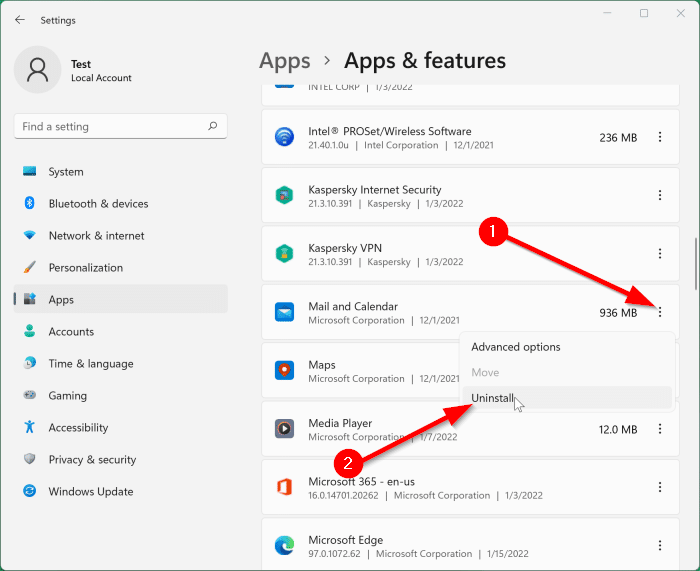The width and height of the screenshot is (700, 571).
Task: Open Accounts settings category
Action: (121, 332)
